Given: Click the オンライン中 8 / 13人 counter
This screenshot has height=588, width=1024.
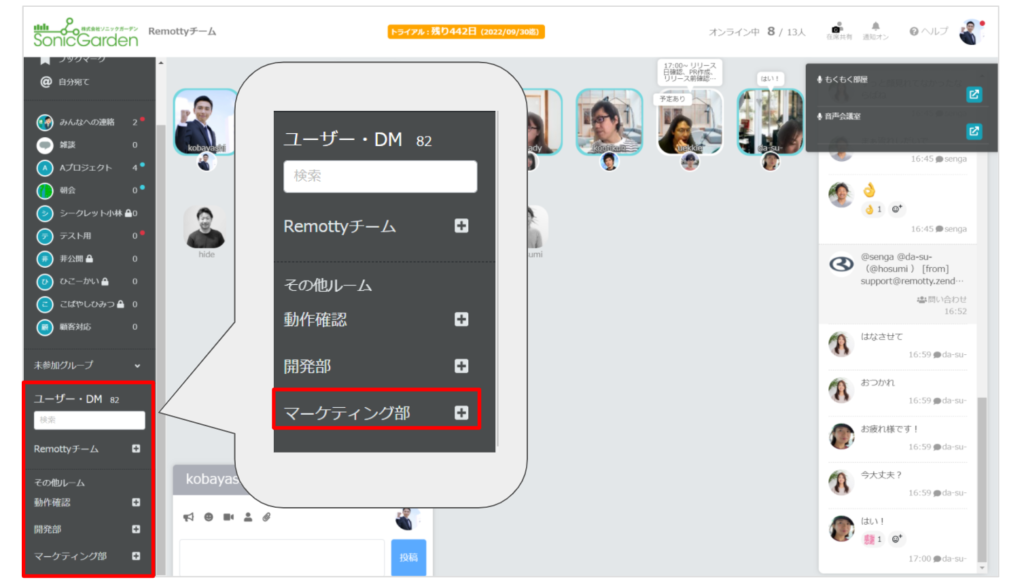Looking at the screenshot, I should [x=757, y=31].
